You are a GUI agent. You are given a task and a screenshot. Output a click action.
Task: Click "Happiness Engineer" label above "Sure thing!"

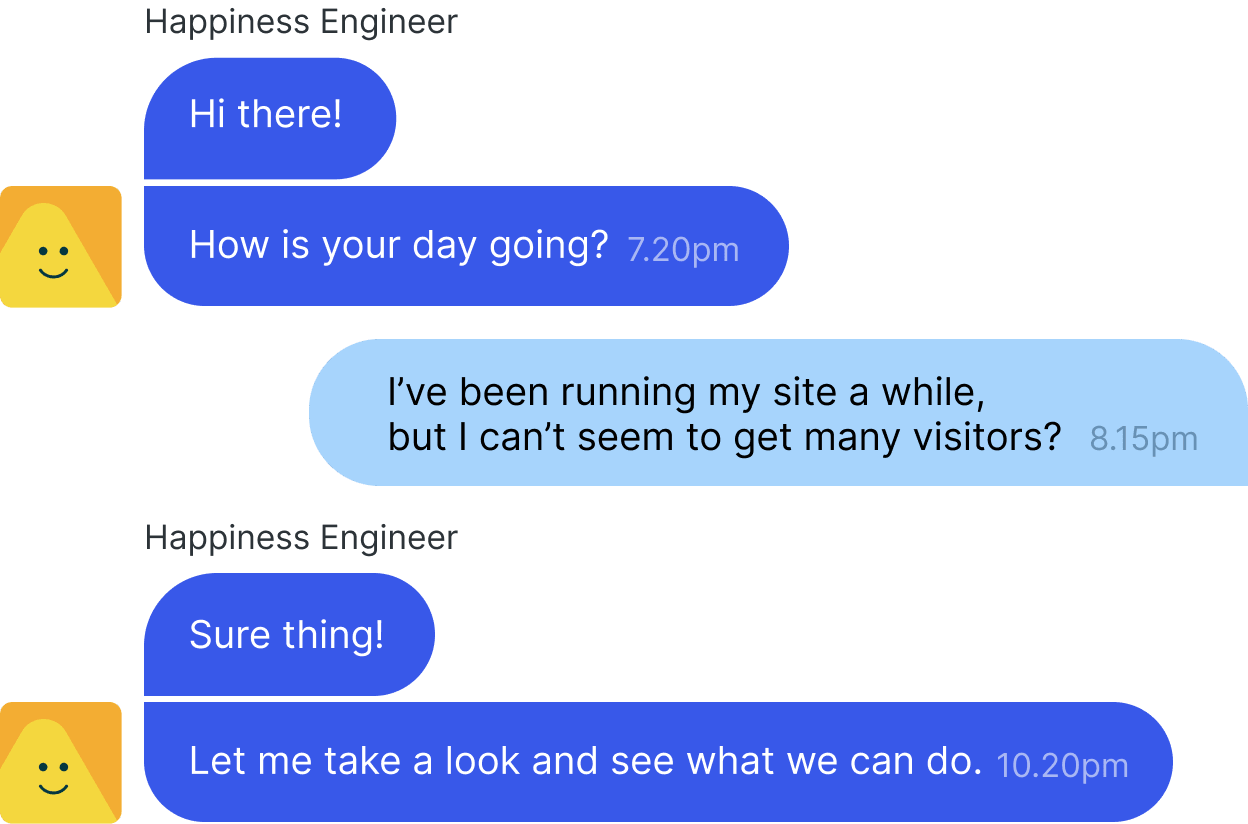[301, 538]
